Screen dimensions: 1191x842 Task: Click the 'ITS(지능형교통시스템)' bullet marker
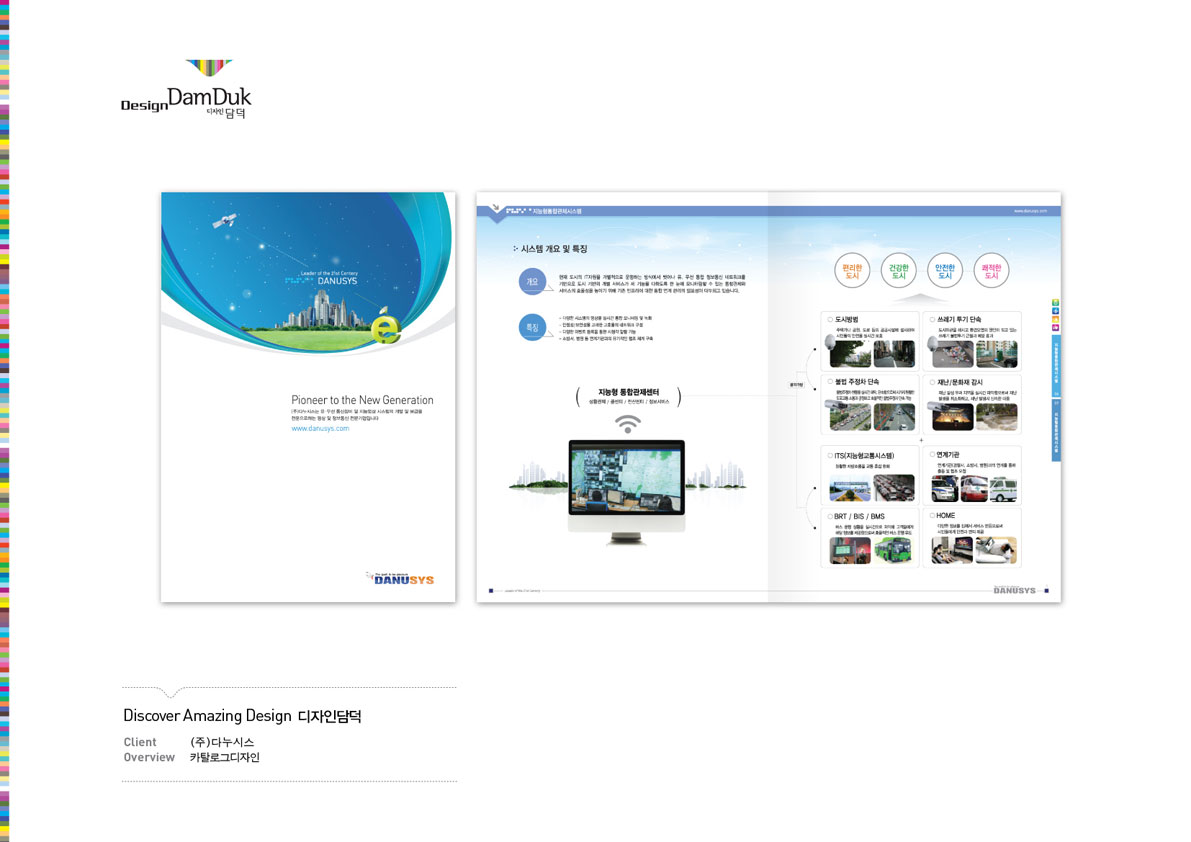830,456
